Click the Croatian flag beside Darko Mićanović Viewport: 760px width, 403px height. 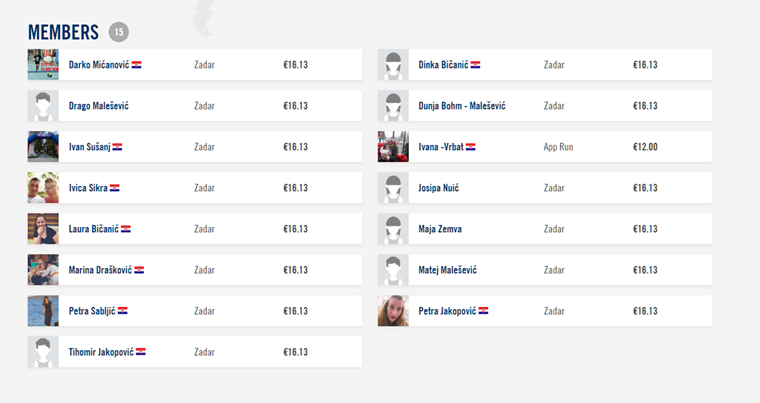(x=137, y=64)
